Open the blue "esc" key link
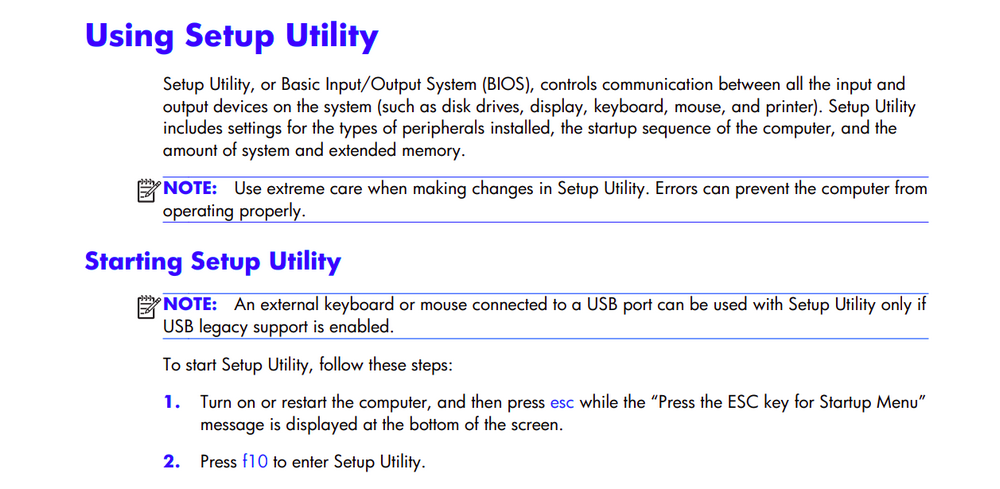1000x489 pixels. coord(562,403)
